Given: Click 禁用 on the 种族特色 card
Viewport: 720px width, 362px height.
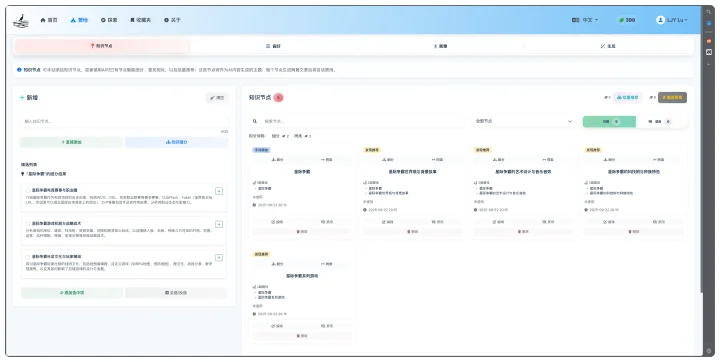Looking at the screenshot, I should [659, 222].
